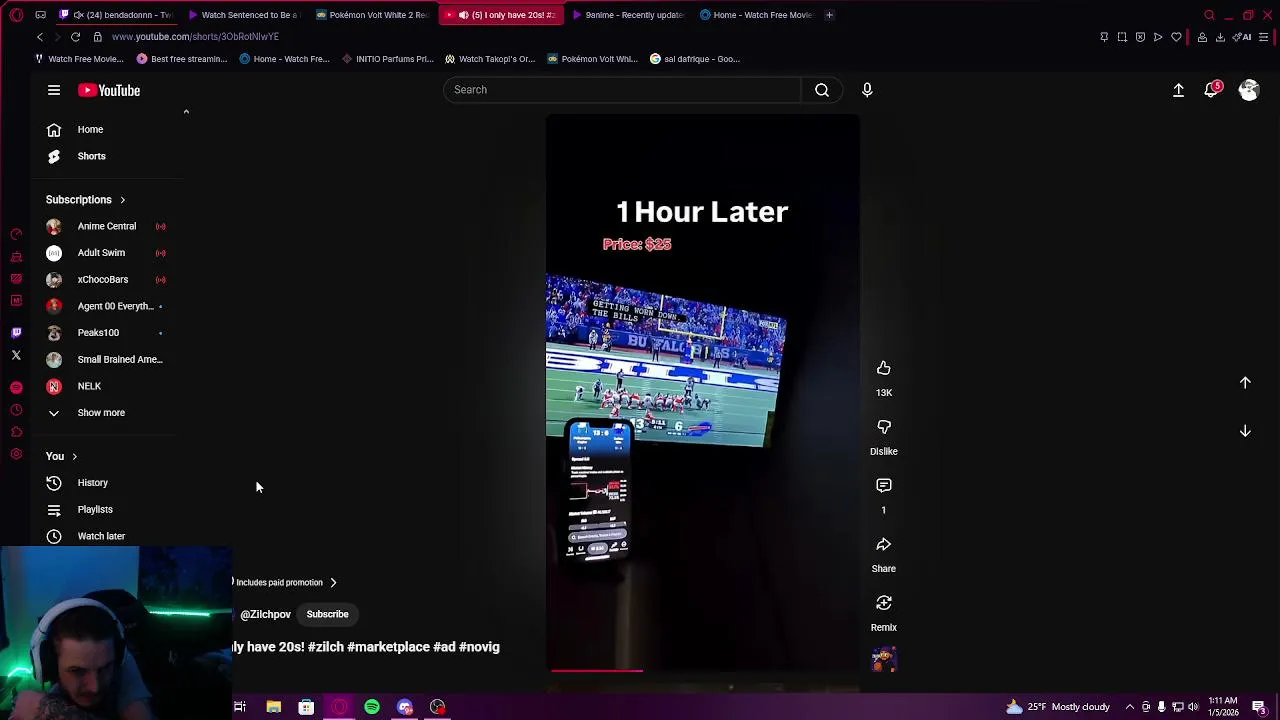Open the Create upload icon
Screen dimensions: 1280x720
pos(1178,90)
